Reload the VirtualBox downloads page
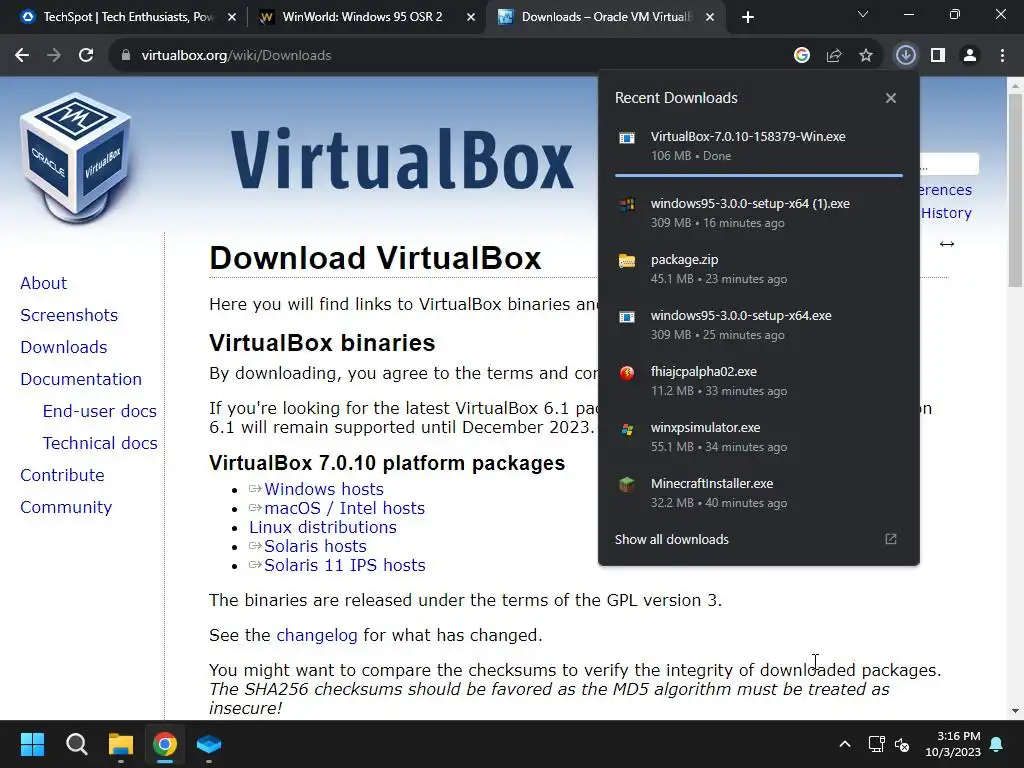 click(86, 56)
